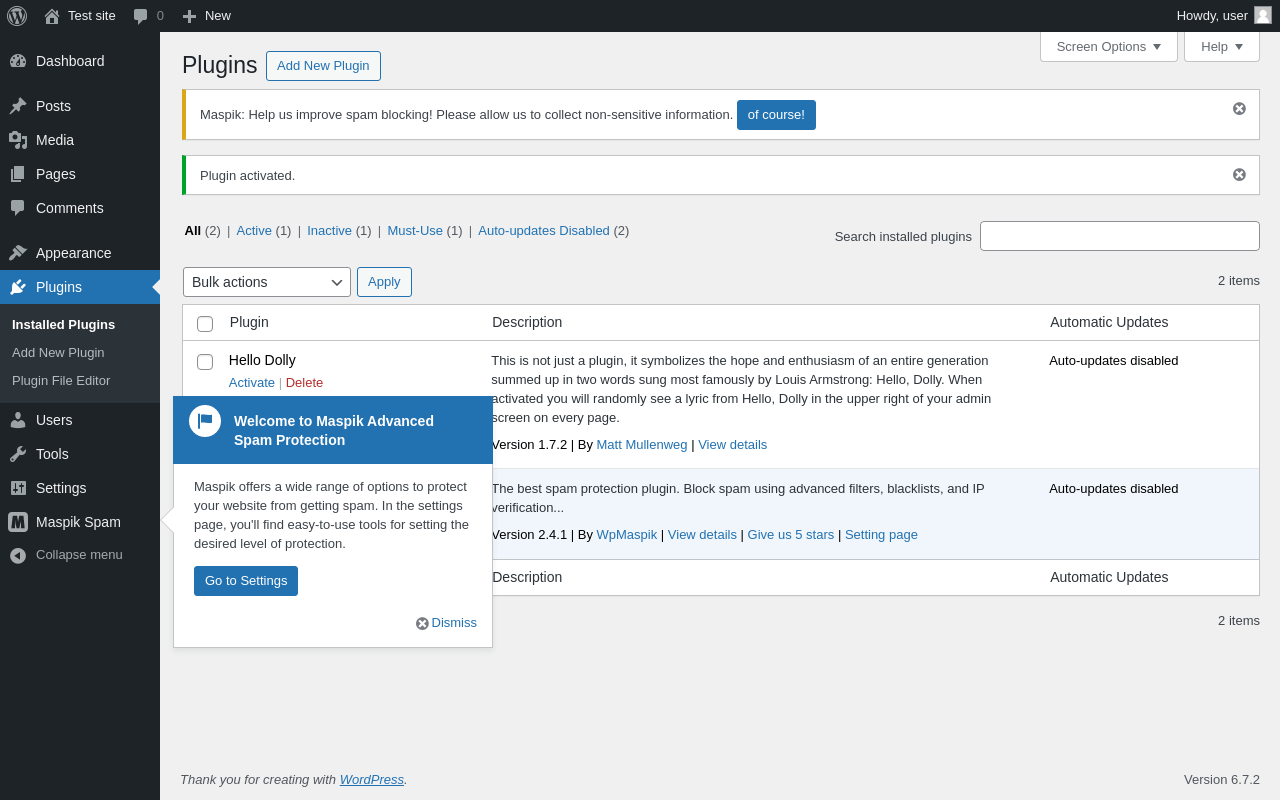Click the Appearance paintbrush icon
The height and width of the screenshot is (800, 1280).
tap(18, 253)
